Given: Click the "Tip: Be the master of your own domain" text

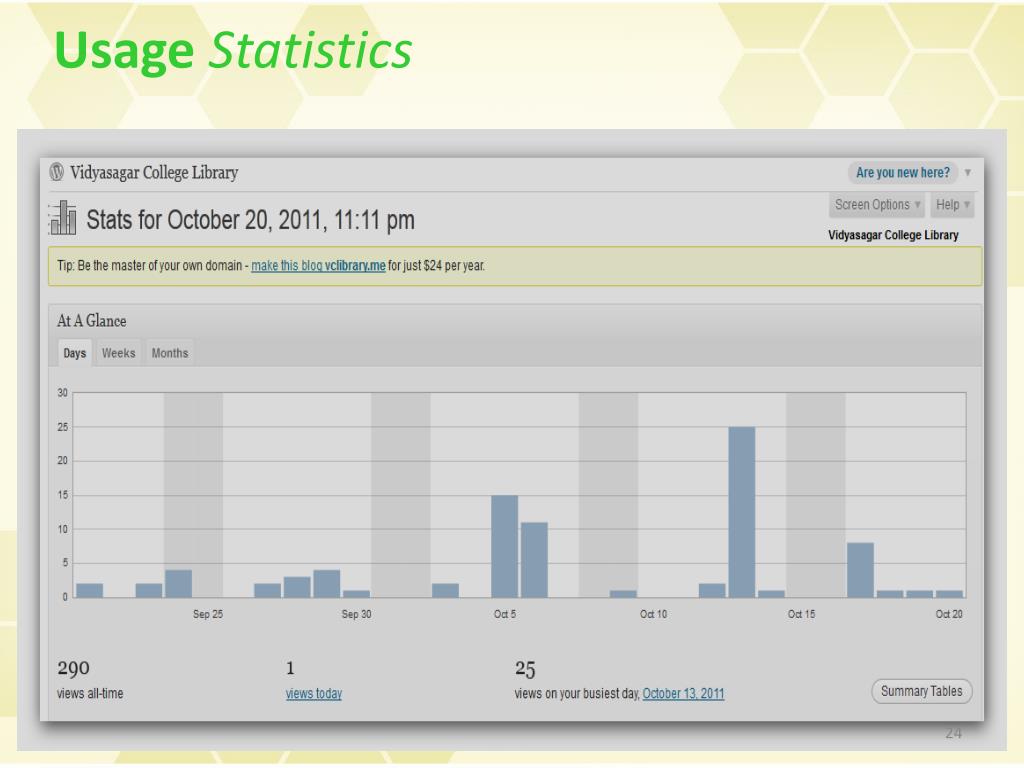Looking at the screenshot, I should 149,266.
